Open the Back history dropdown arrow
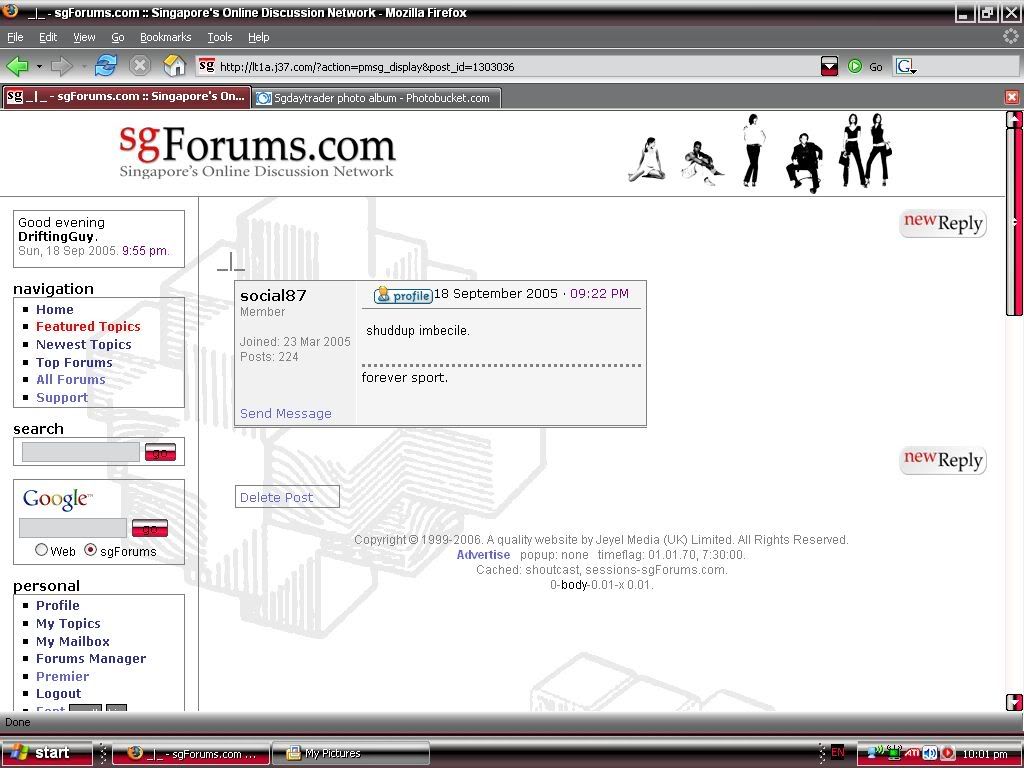This screenshot has width=1024, height=768. [39, 67]
